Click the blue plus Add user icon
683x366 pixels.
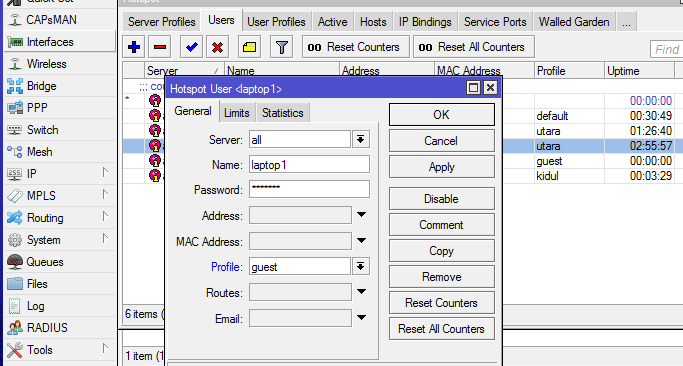pos(134,47)
